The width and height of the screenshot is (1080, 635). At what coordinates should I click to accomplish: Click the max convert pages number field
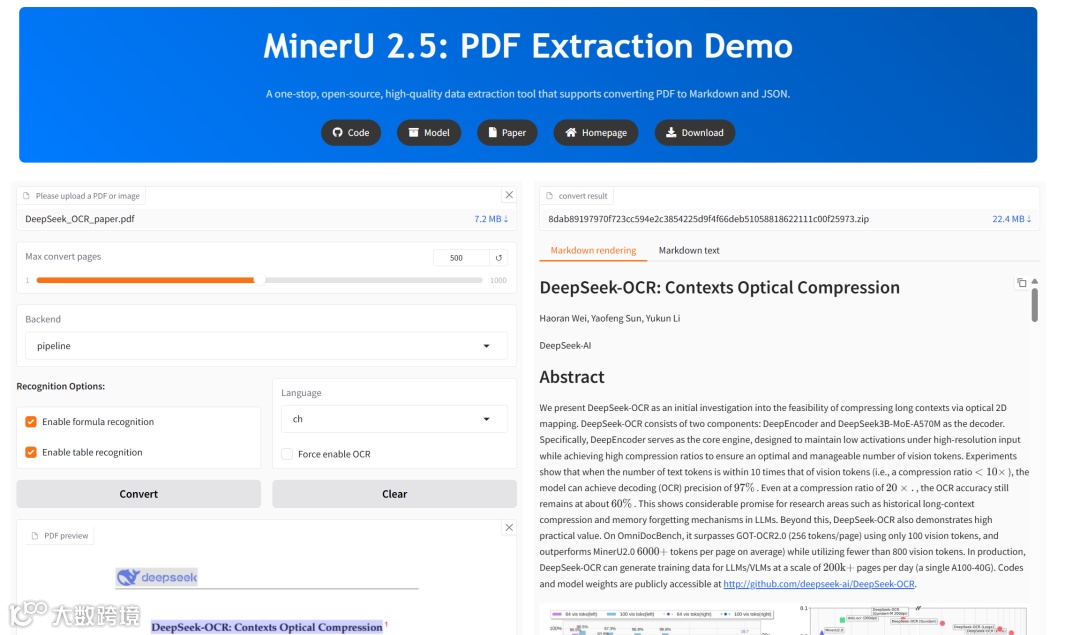tap(461, 258)
